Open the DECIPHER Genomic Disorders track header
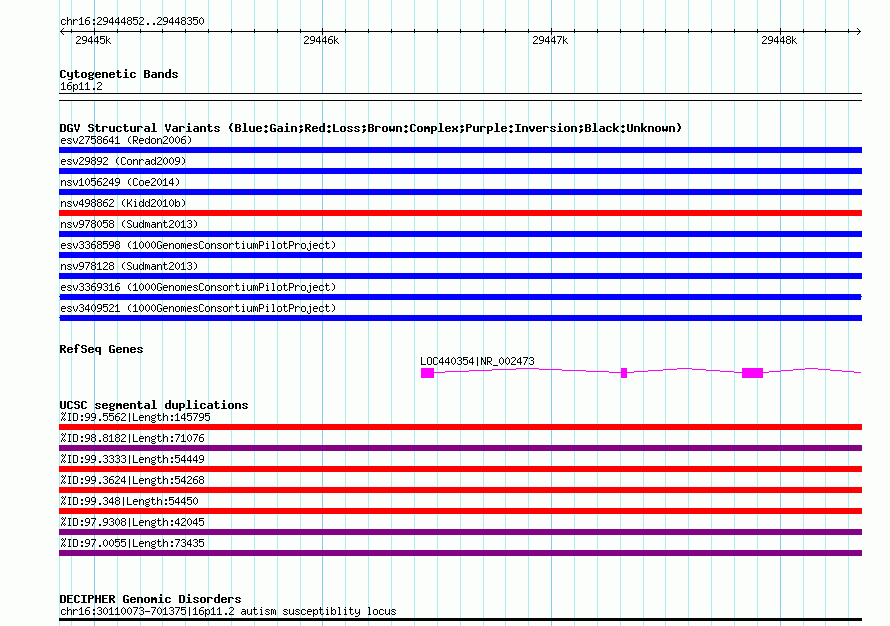Viewport: 890px width, 626px height. pyautogui.click(x=150, y=599)
